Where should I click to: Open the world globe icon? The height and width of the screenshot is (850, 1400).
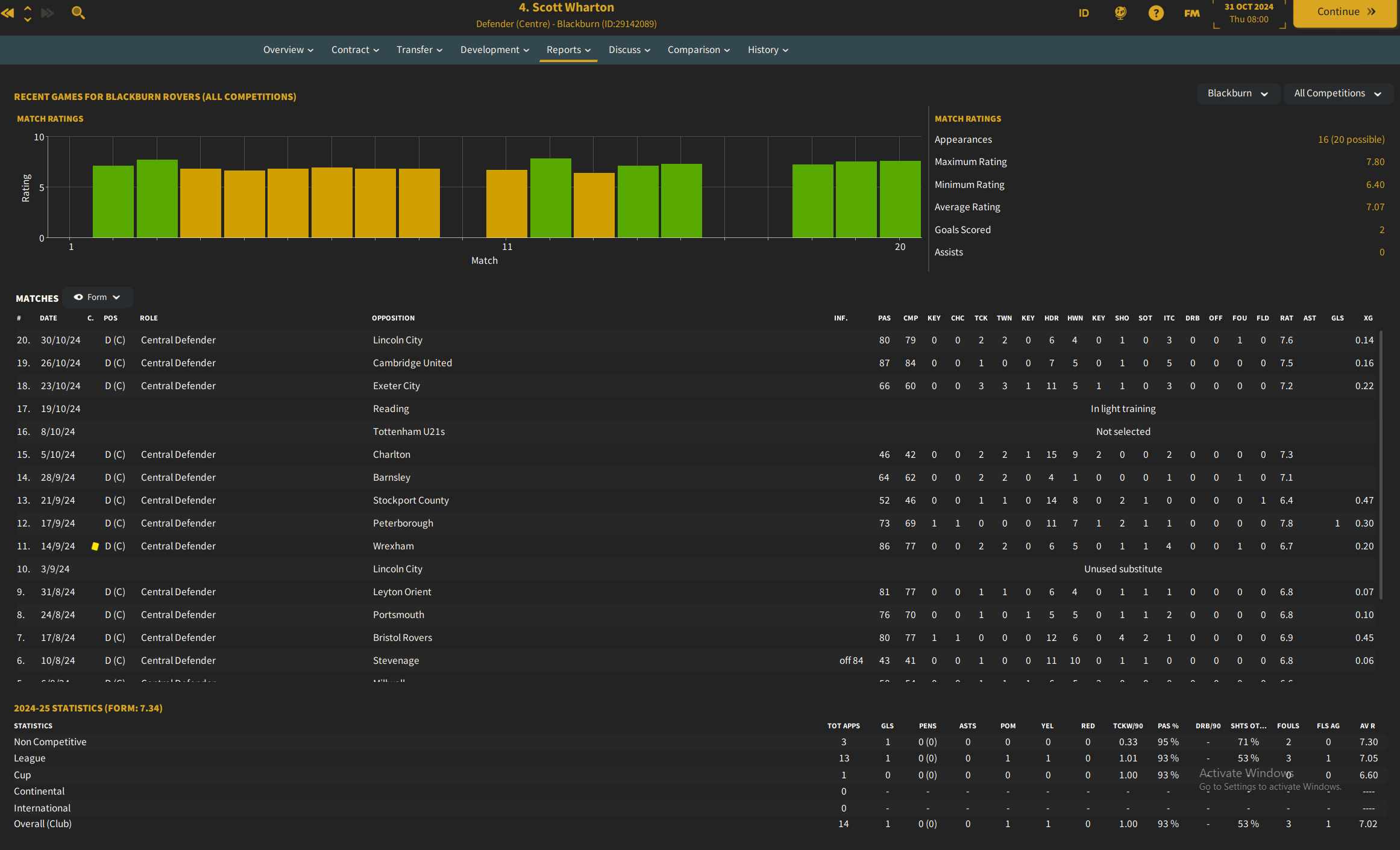[x=1120, y=13]
